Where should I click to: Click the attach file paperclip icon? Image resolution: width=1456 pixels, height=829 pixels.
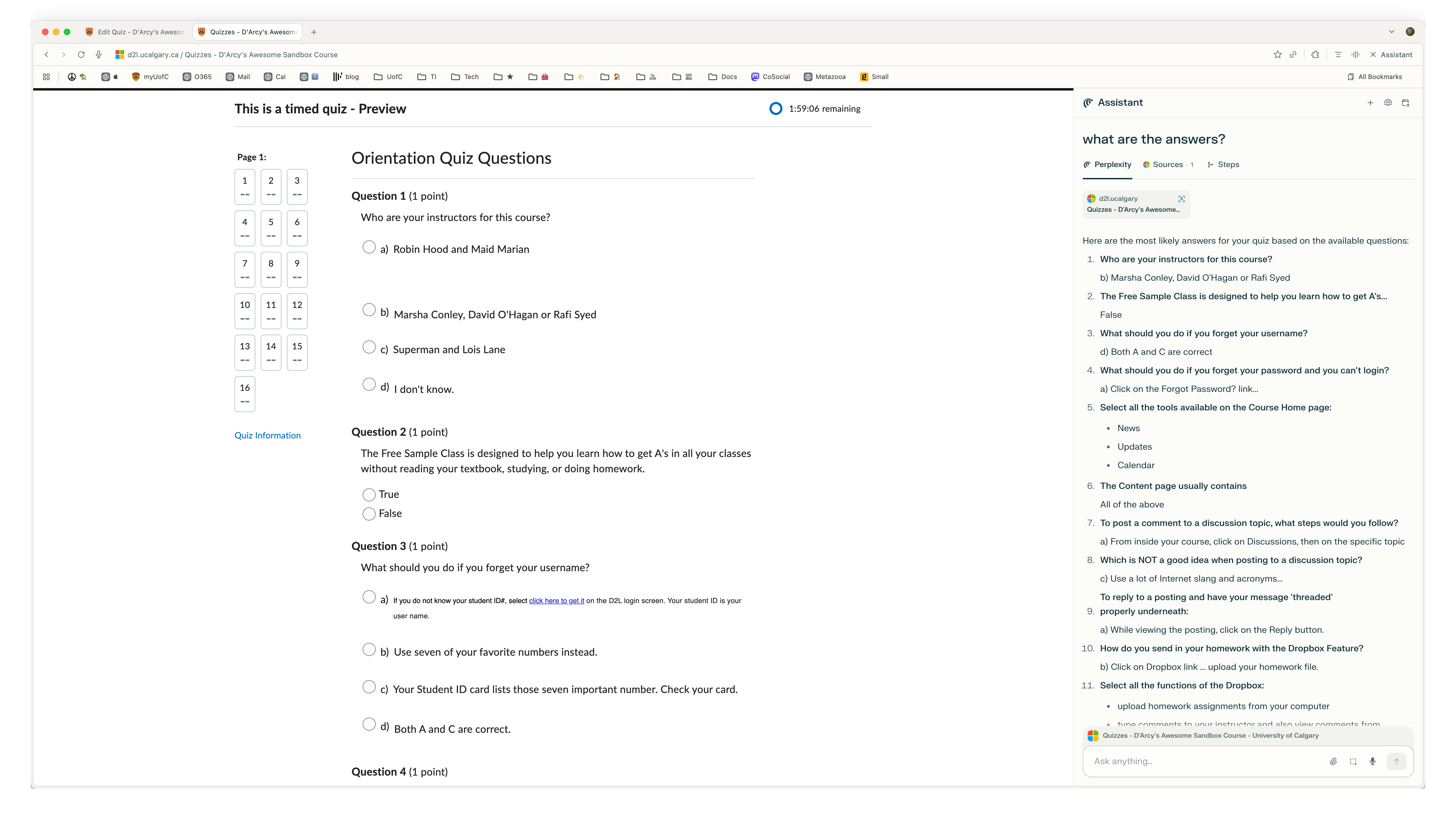coord(1333,761)
